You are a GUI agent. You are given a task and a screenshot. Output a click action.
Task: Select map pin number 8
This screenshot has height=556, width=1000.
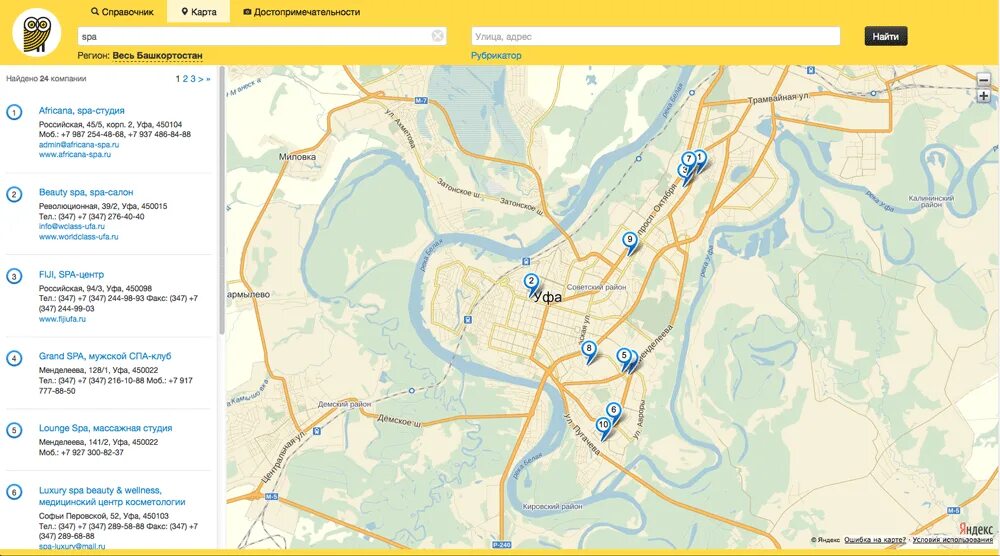point(589,349)
